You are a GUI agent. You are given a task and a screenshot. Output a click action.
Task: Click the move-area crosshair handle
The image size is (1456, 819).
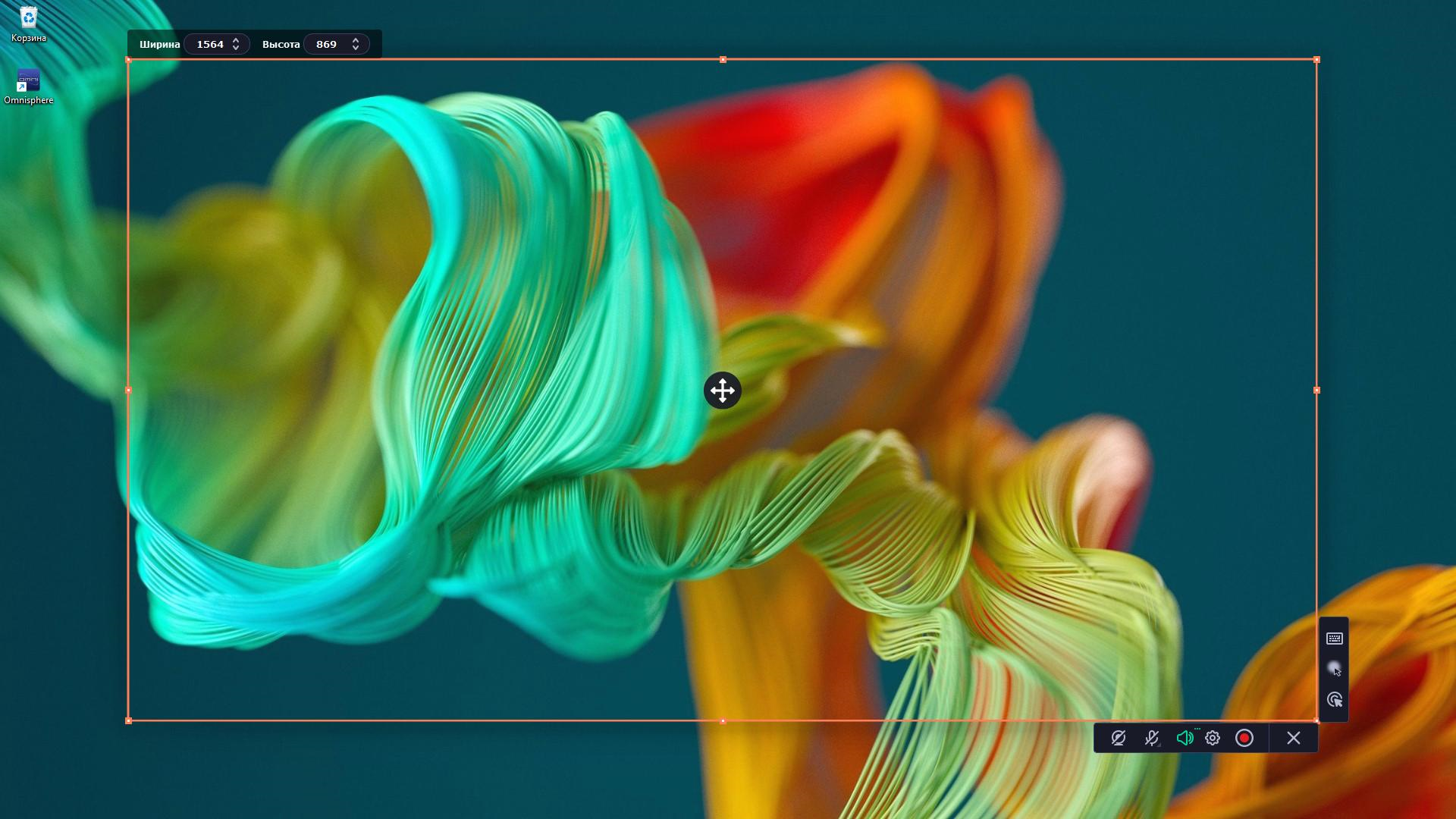[722, 391]
